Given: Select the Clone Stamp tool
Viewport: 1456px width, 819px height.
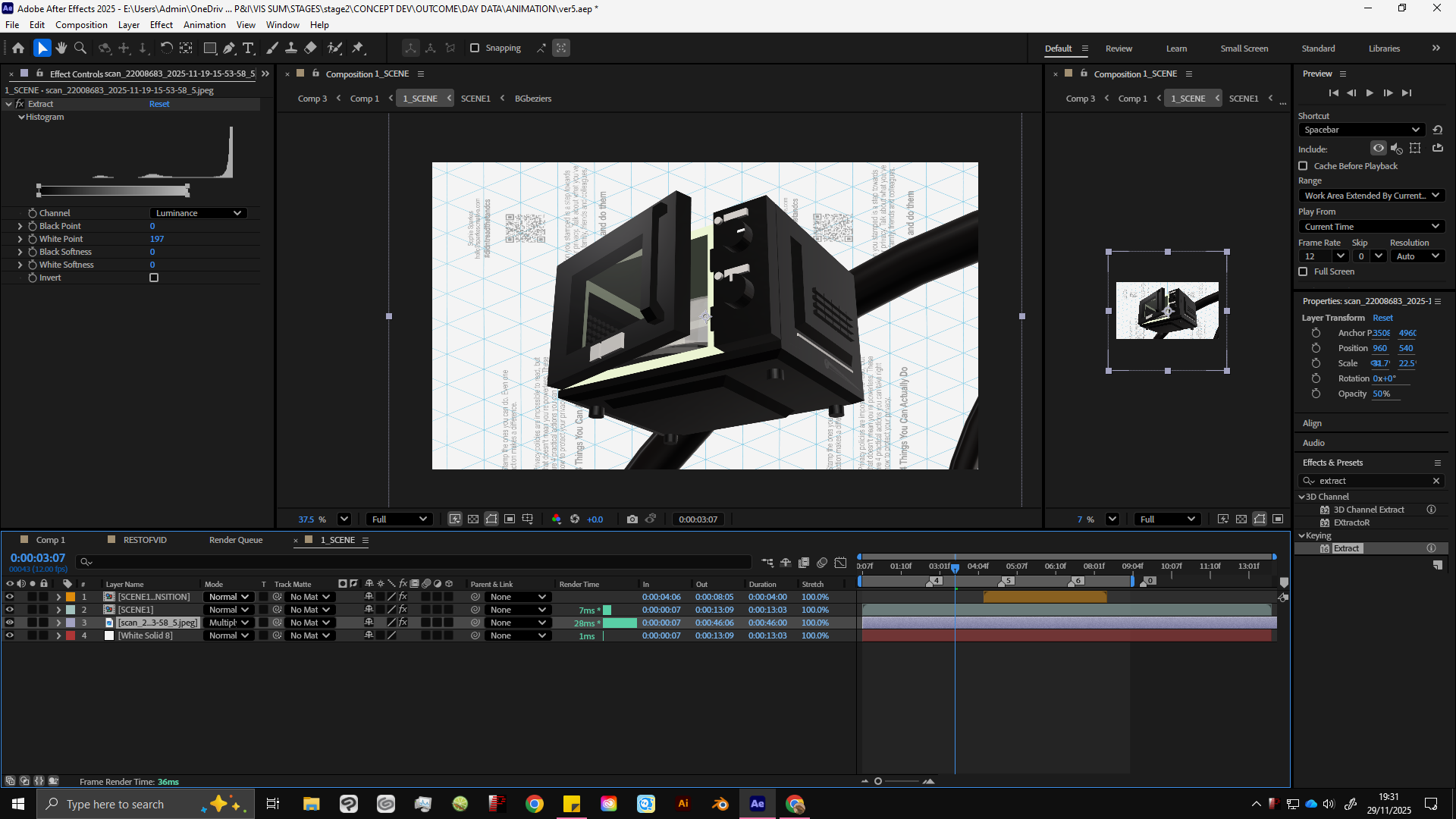Looking at the screenshot, I should (291, 48).
